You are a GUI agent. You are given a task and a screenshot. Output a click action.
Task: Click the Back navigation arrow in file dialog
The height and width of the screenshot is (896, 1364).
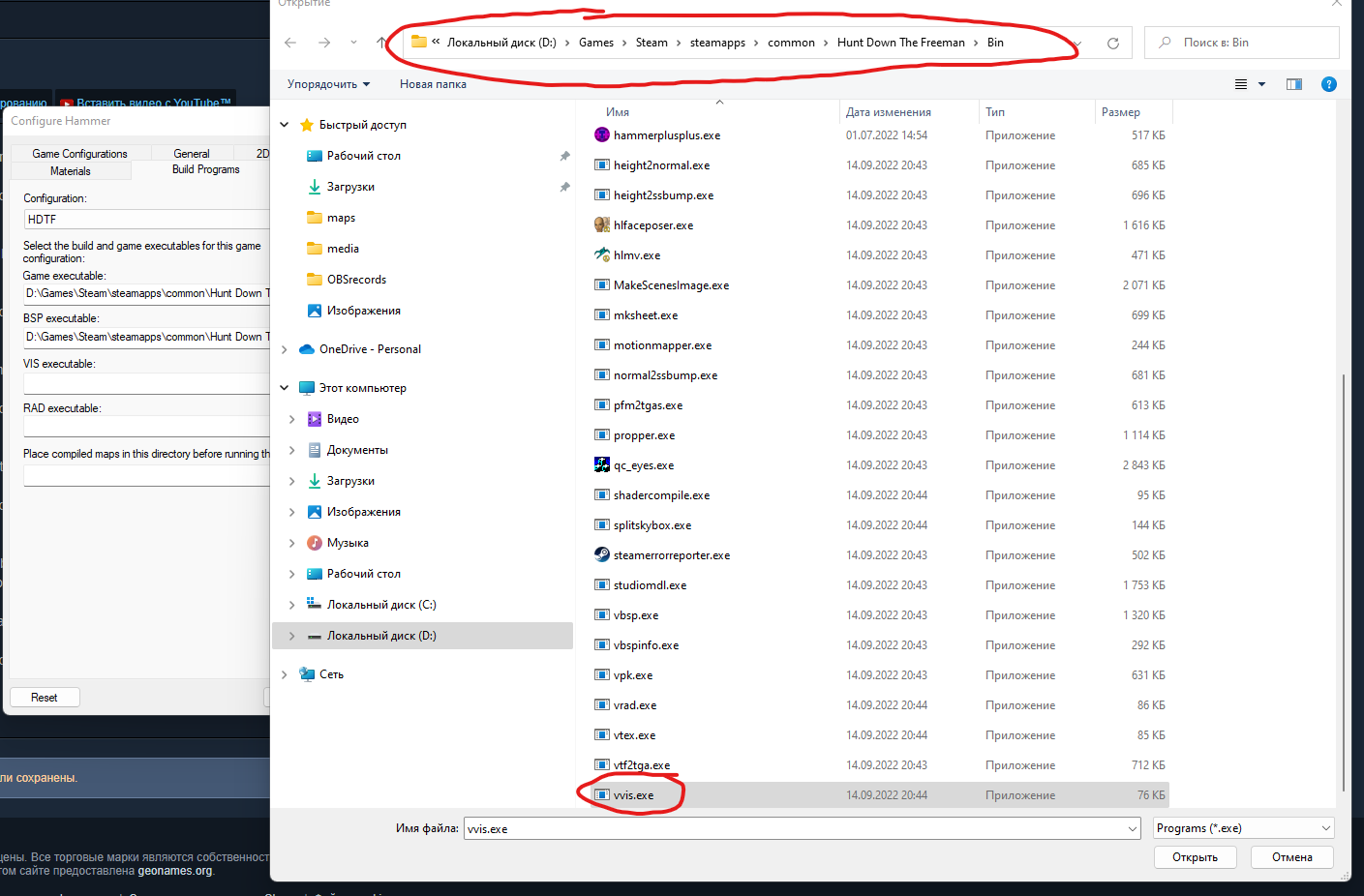click(x=290, y=43)
